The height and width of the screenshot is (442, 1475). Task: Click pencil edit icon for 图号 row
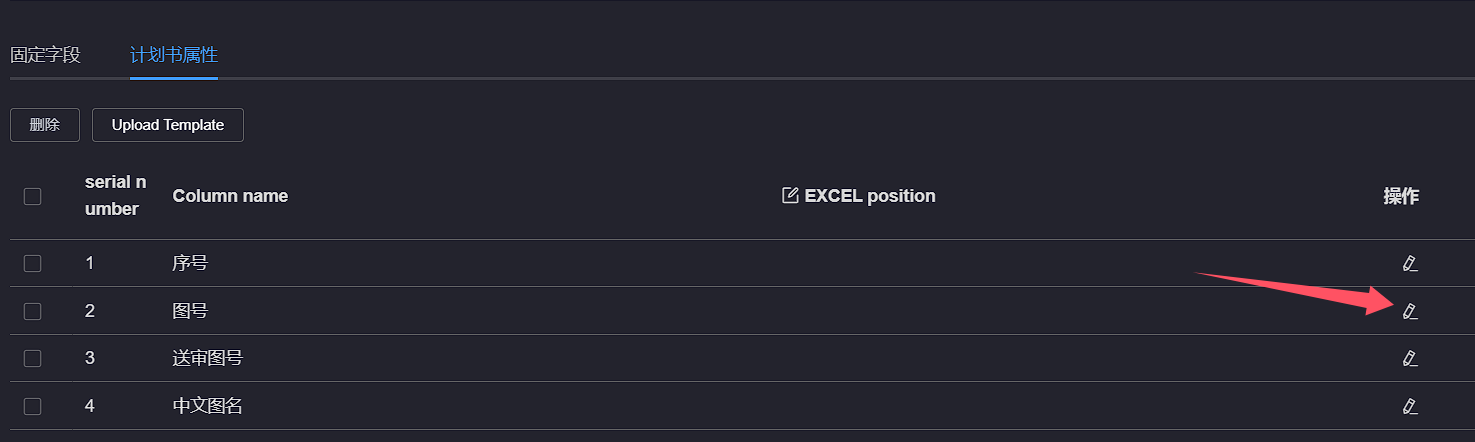point(1410,311)
